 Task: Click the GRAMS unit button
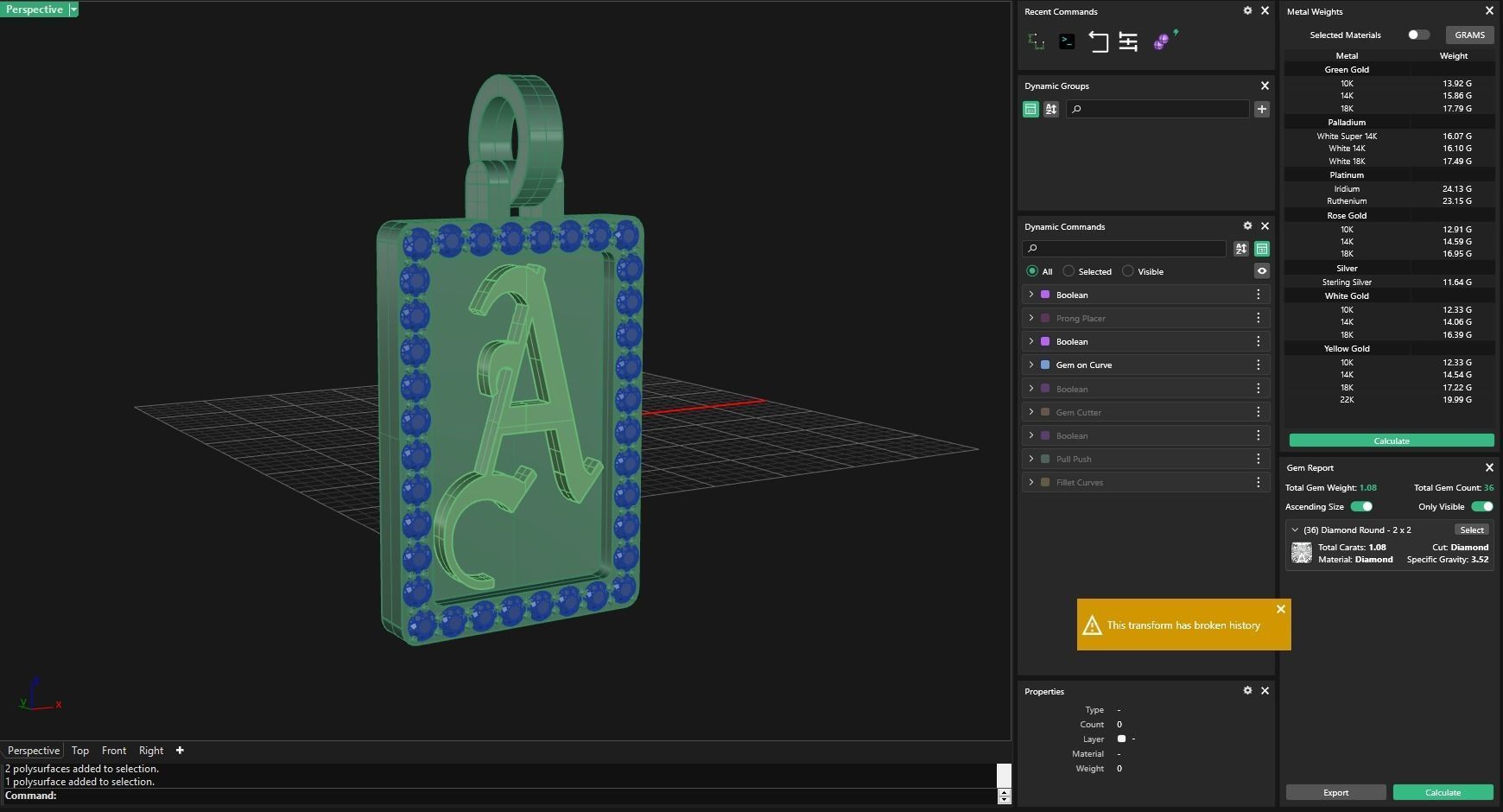(1469, 35)
